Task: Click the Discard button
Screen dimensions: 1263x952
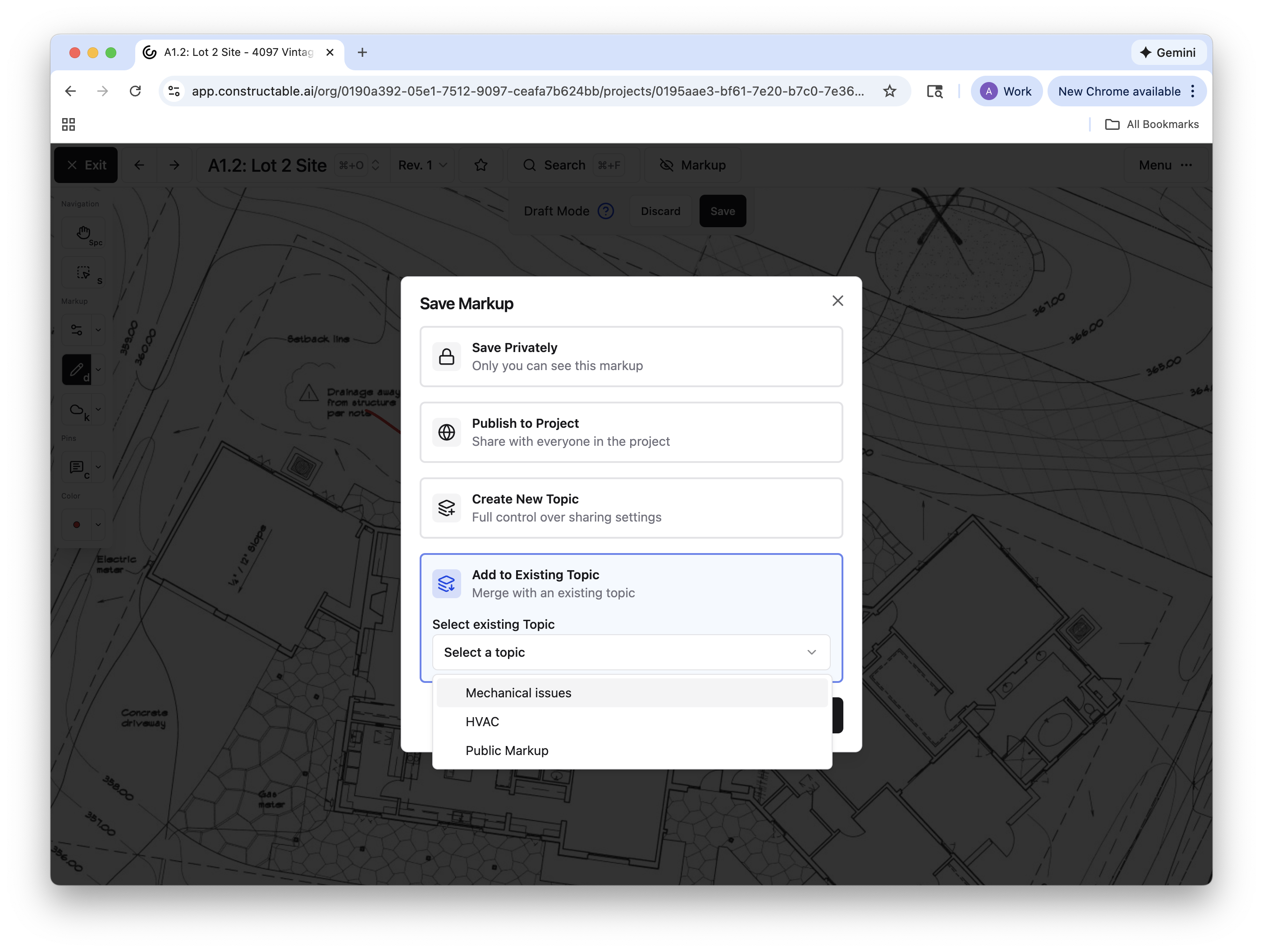Action: 661,211
